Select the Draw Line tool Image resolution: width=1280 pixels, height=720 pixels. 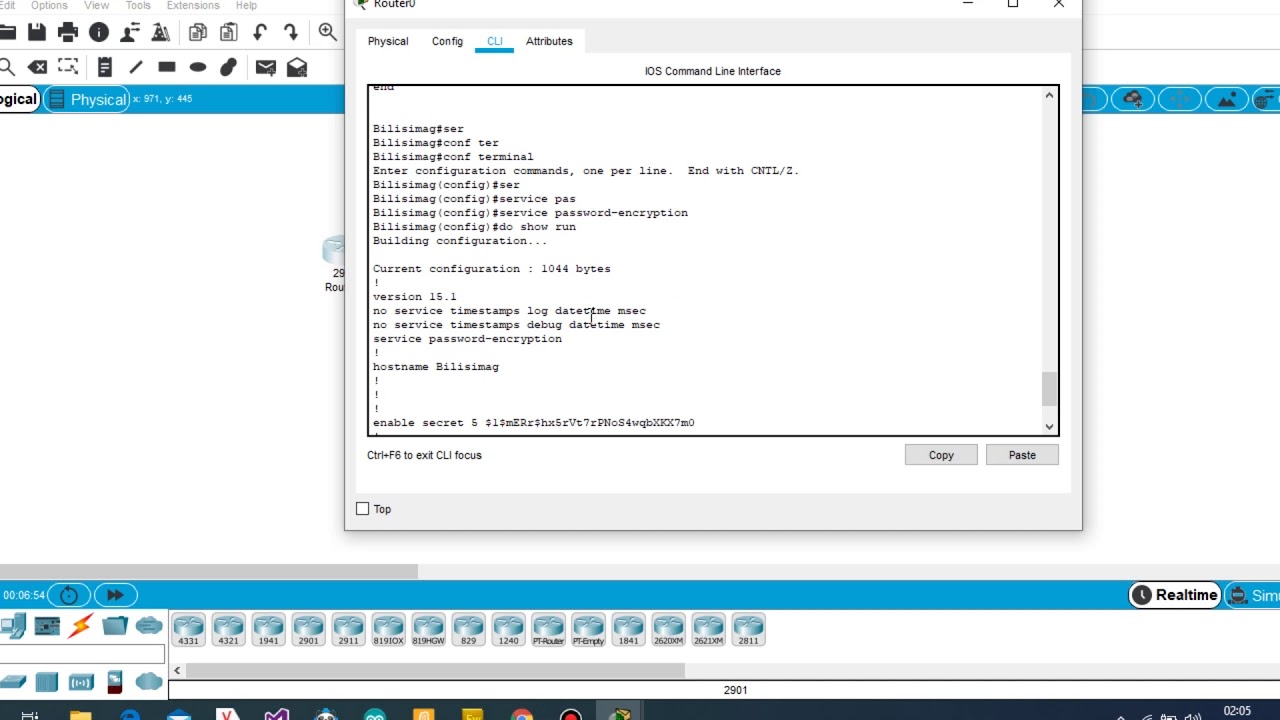click(x=136, y=67)
